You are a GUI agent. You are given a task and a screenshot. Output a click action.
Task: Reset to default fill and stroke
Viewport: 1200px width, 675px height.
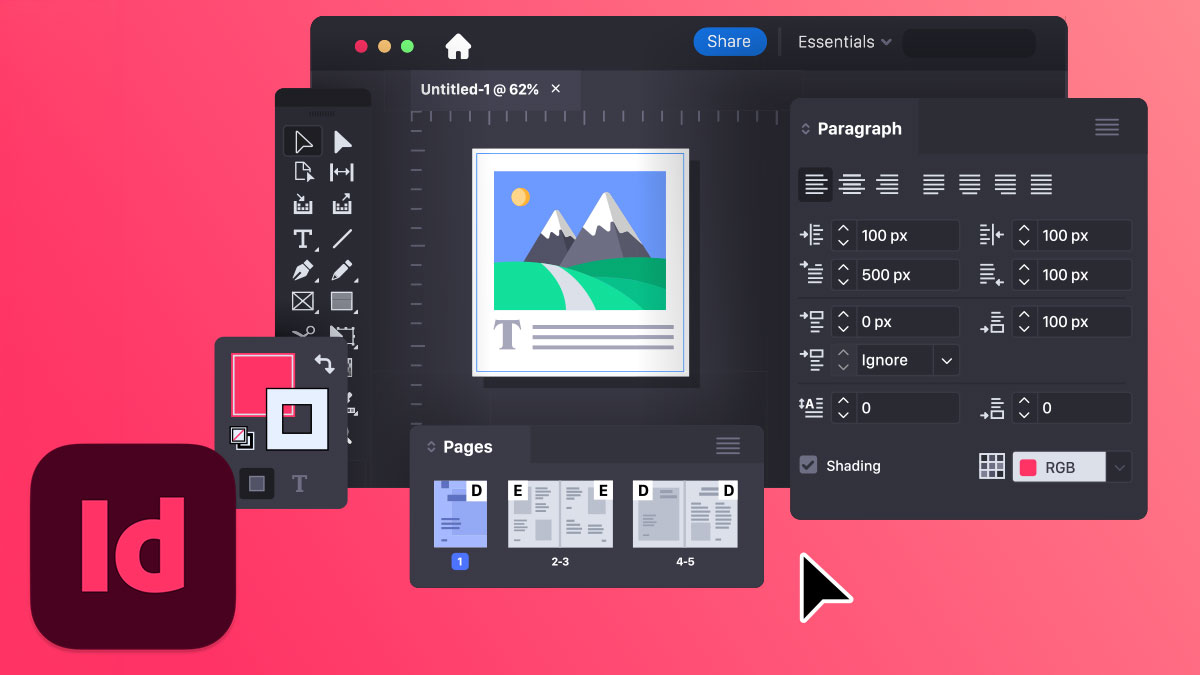point(243,438)
